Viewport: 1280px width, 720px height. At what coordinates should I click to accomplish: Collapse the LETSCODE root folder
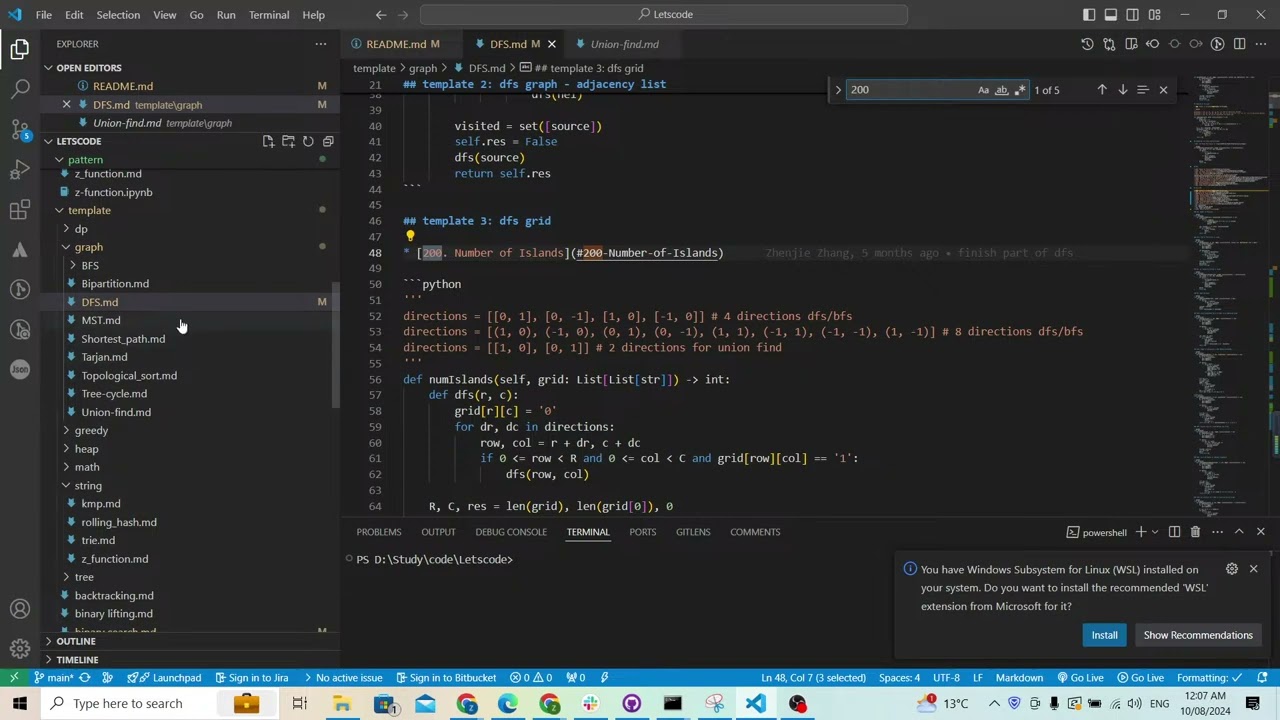(x=78, y=141)
